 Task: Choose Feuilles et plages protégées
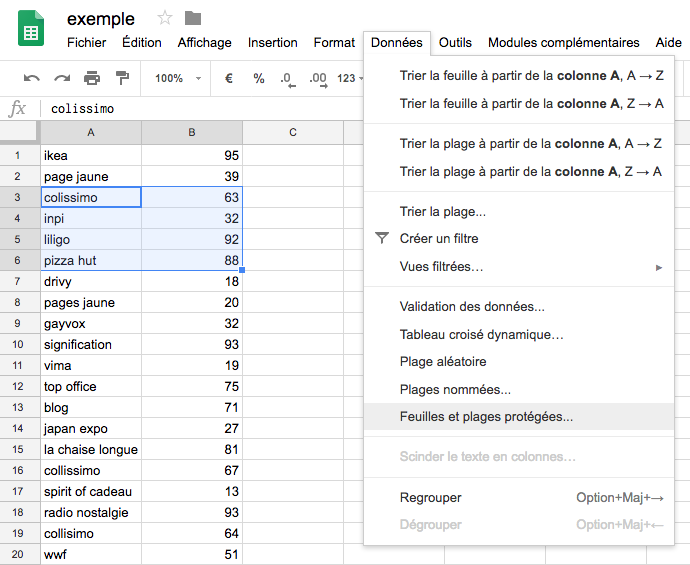click(486, 417)
